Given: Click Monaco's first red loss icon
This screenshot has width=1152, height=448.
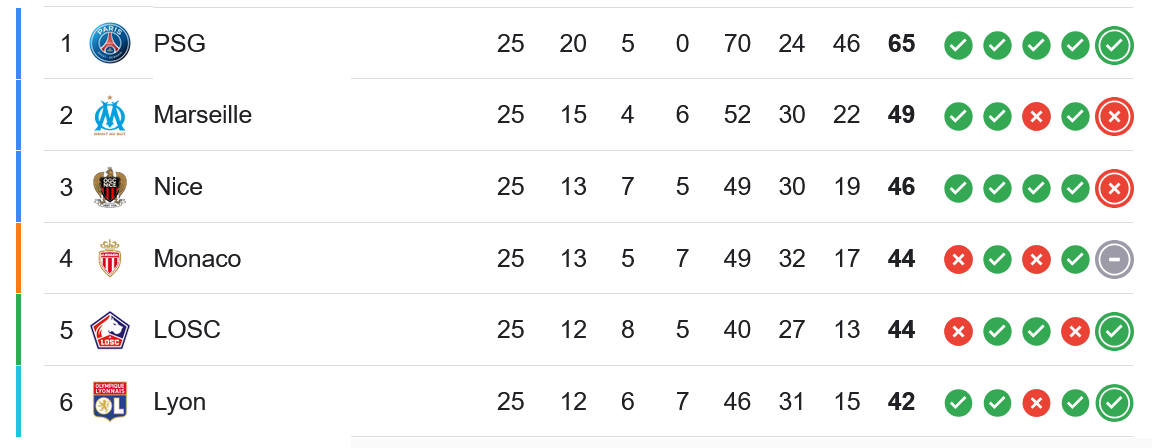Looking at the screenshot, I should pyautogui.click(x=957, y=260).
